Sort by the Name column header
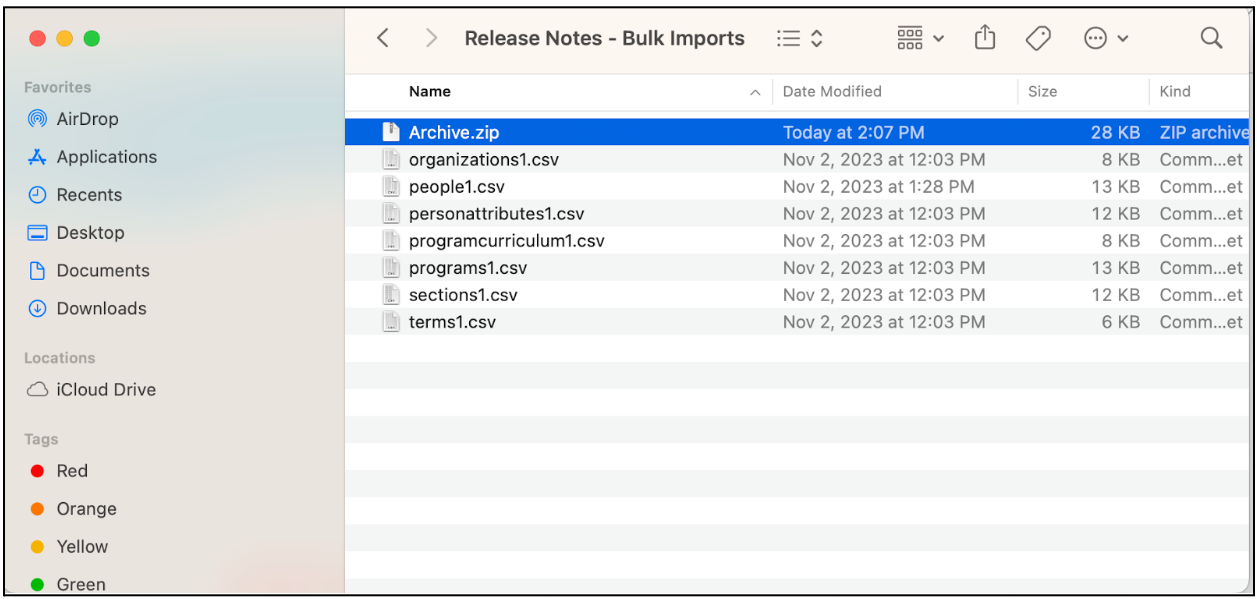1257x599 pixels. 430,91
